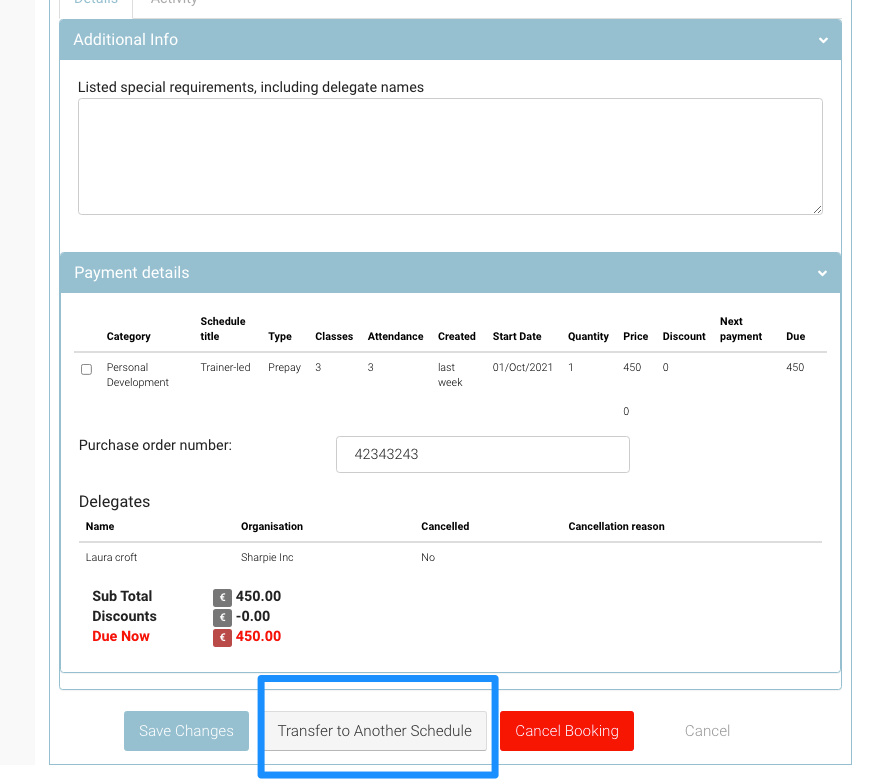The image size is (881, 779).
Task: Click the grey Cancel link
Action: (x=707, y=731)
